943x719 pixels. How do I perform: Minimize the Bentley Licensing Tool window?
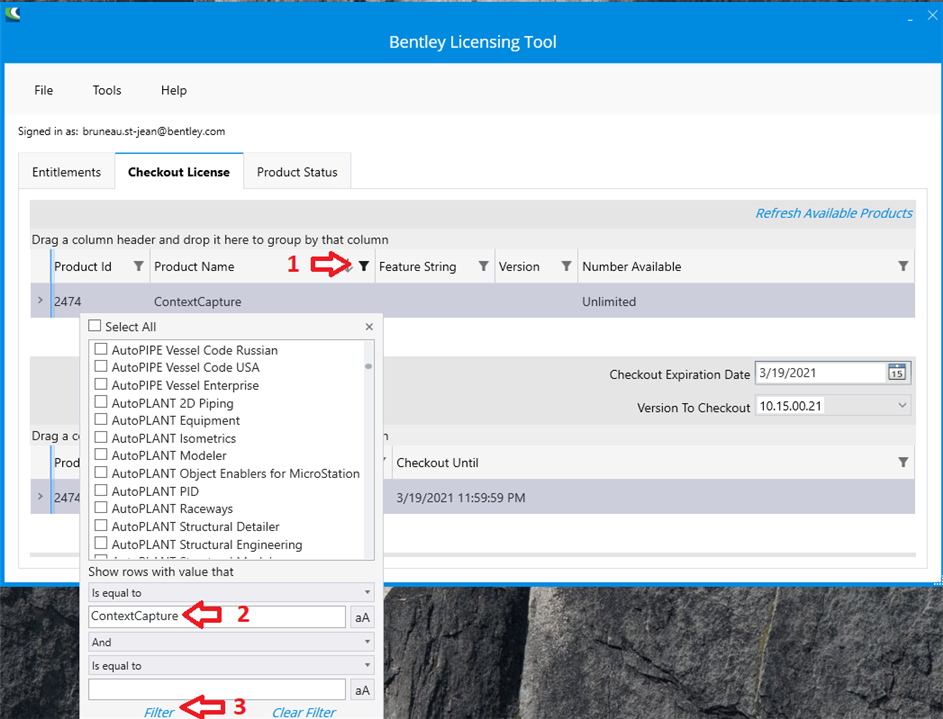(x=911, y=18)
